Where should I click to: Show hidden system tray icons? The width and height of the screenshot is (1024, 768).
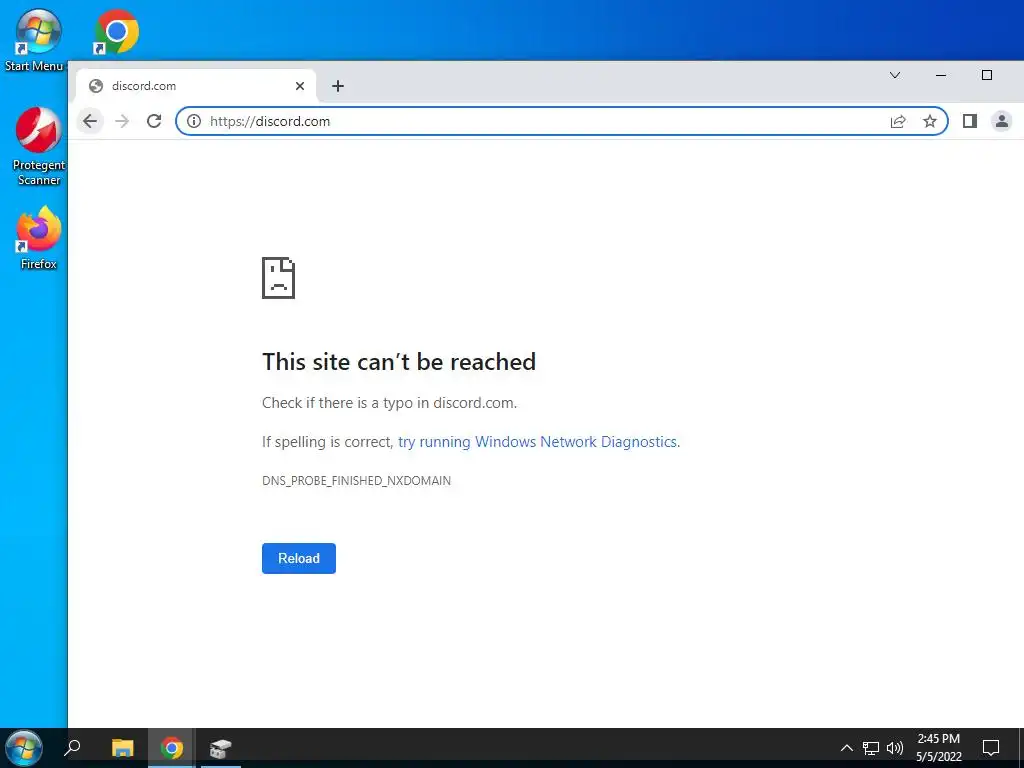[846, 748]
